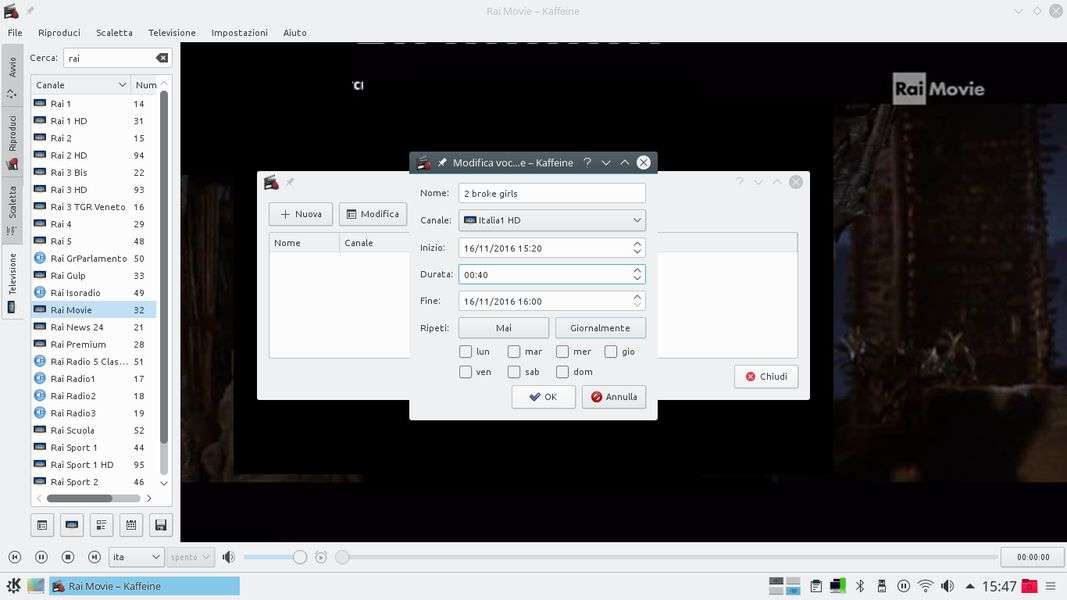Click the Canale column header sort arrow
Image resolution: width=1067 pixels, height=600 pixels.
(x=122, y=85)
